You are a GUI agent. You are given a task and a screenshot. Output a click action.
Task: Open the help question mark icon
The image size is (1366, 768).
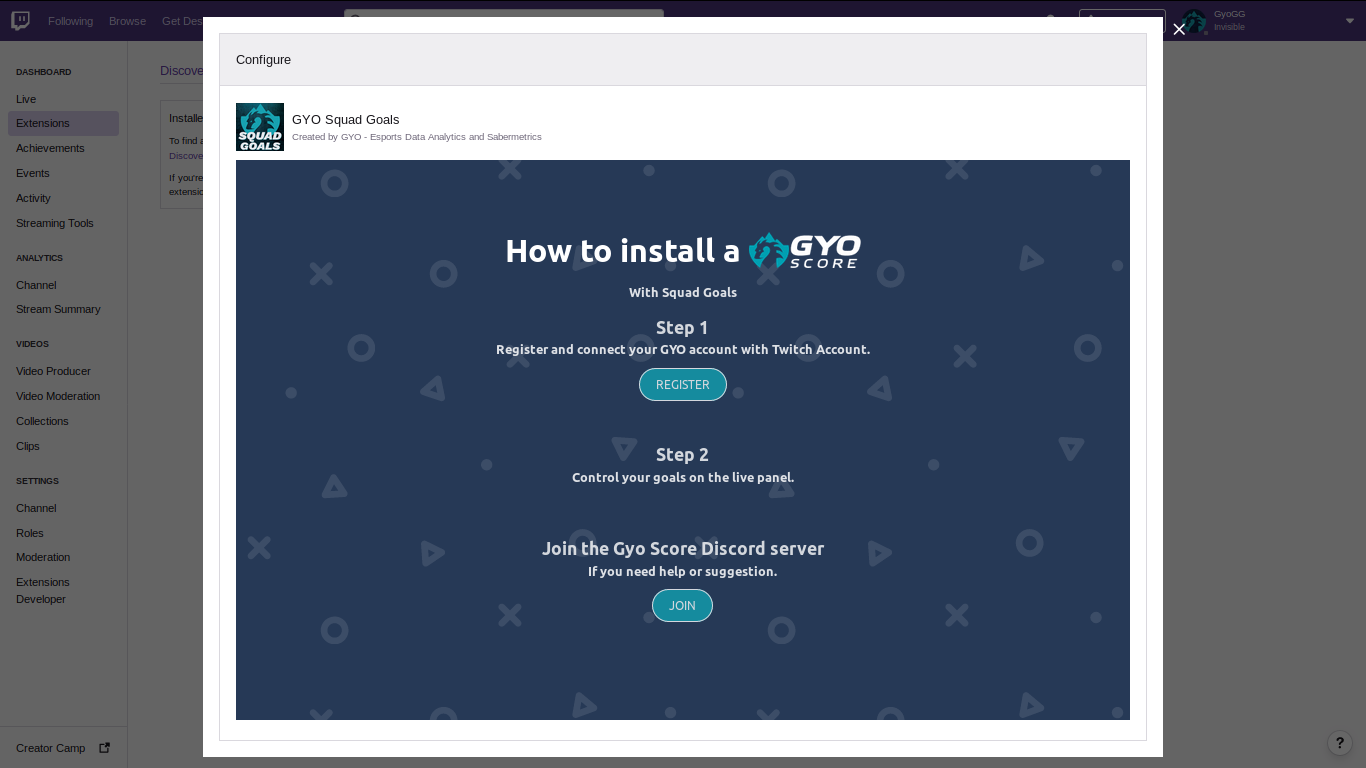point(1340,743)
